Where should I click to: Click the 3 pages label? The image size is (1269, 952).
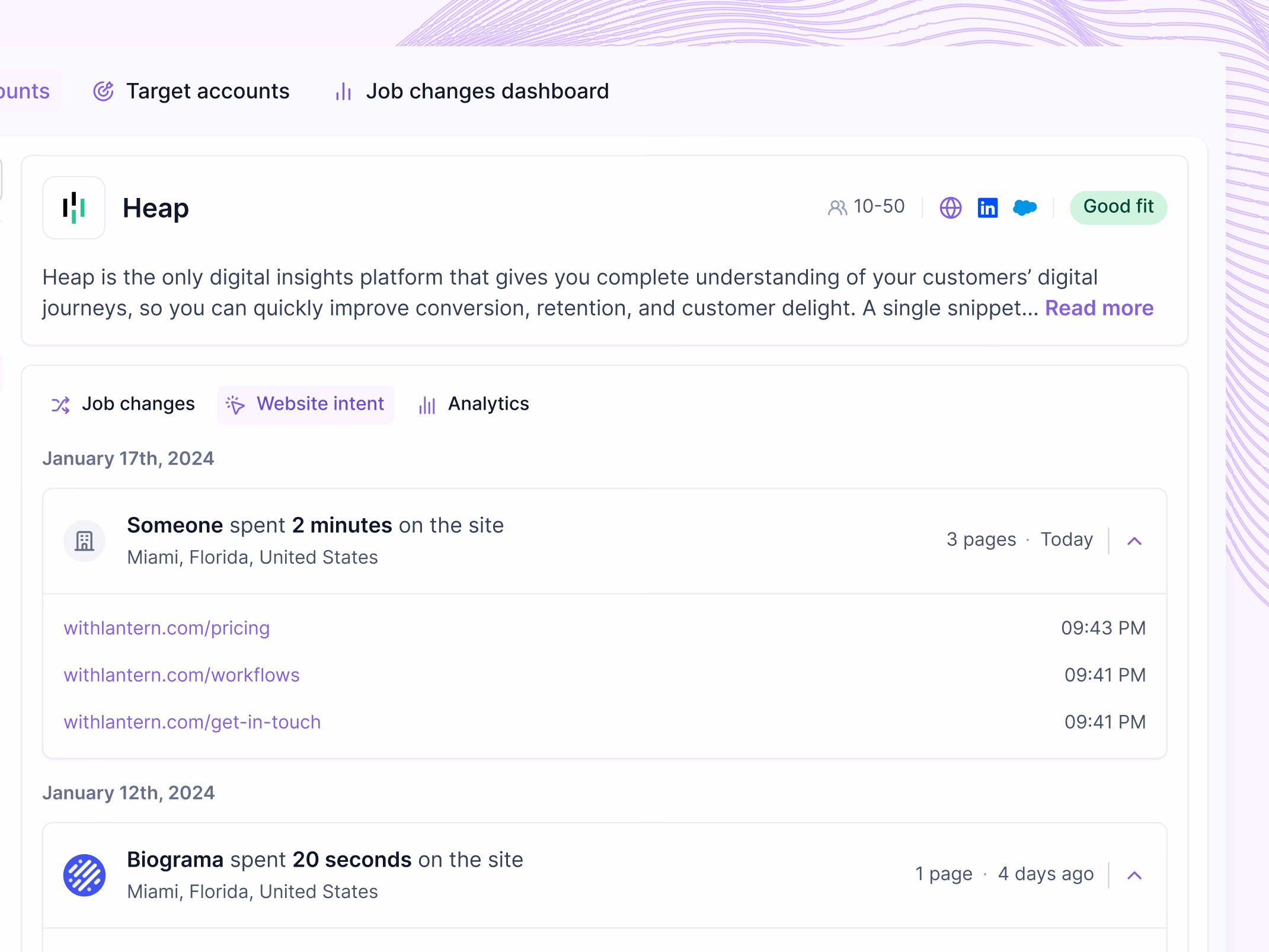click(981, 540)
